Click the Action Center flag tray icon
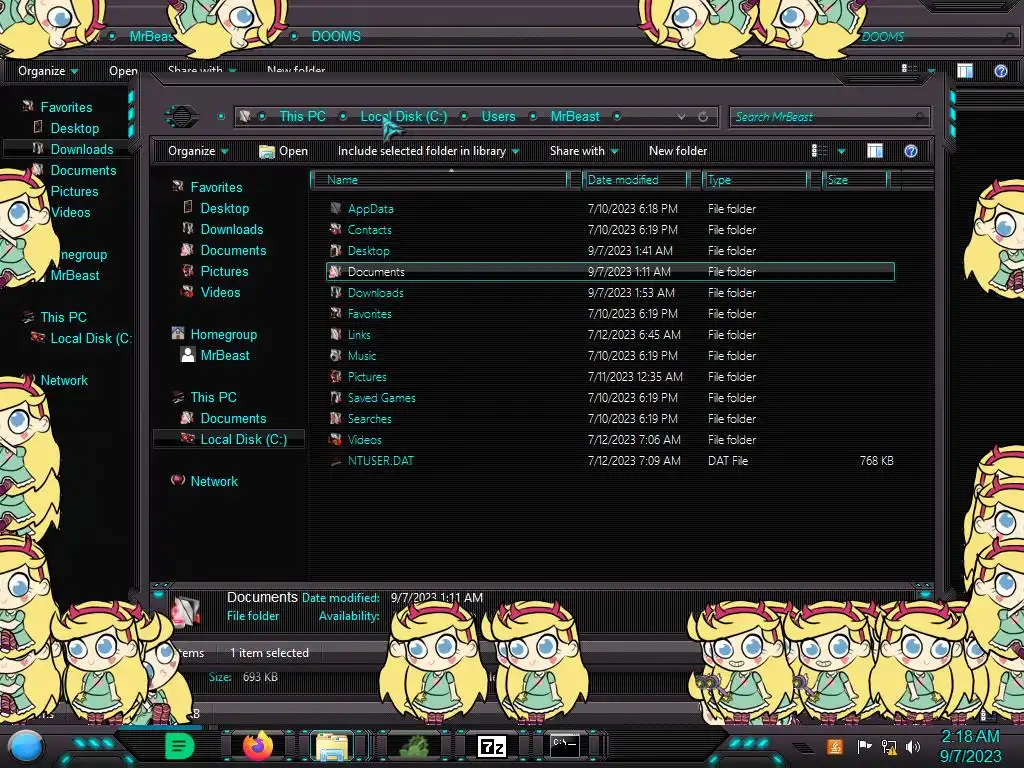Viewport: 1024px width, 768px height. [864, 746]
